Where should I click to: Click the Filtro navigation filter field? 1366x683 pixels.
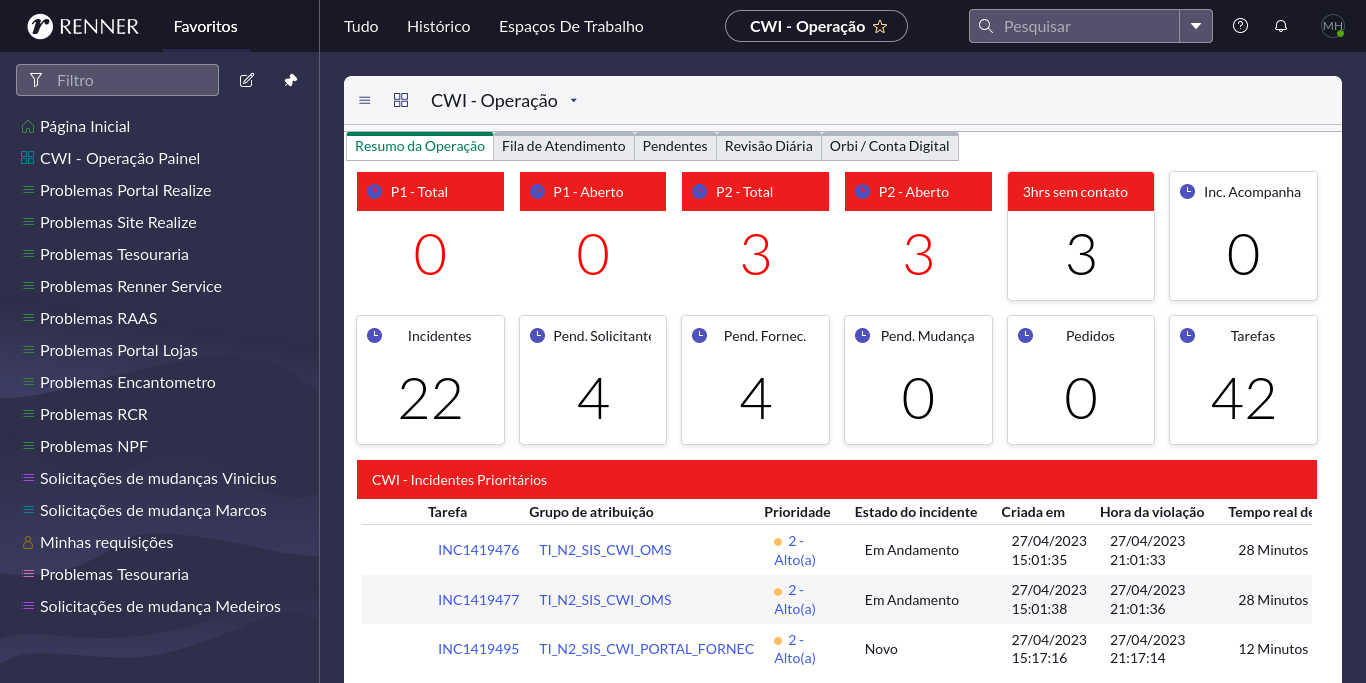tap(117, 80)
